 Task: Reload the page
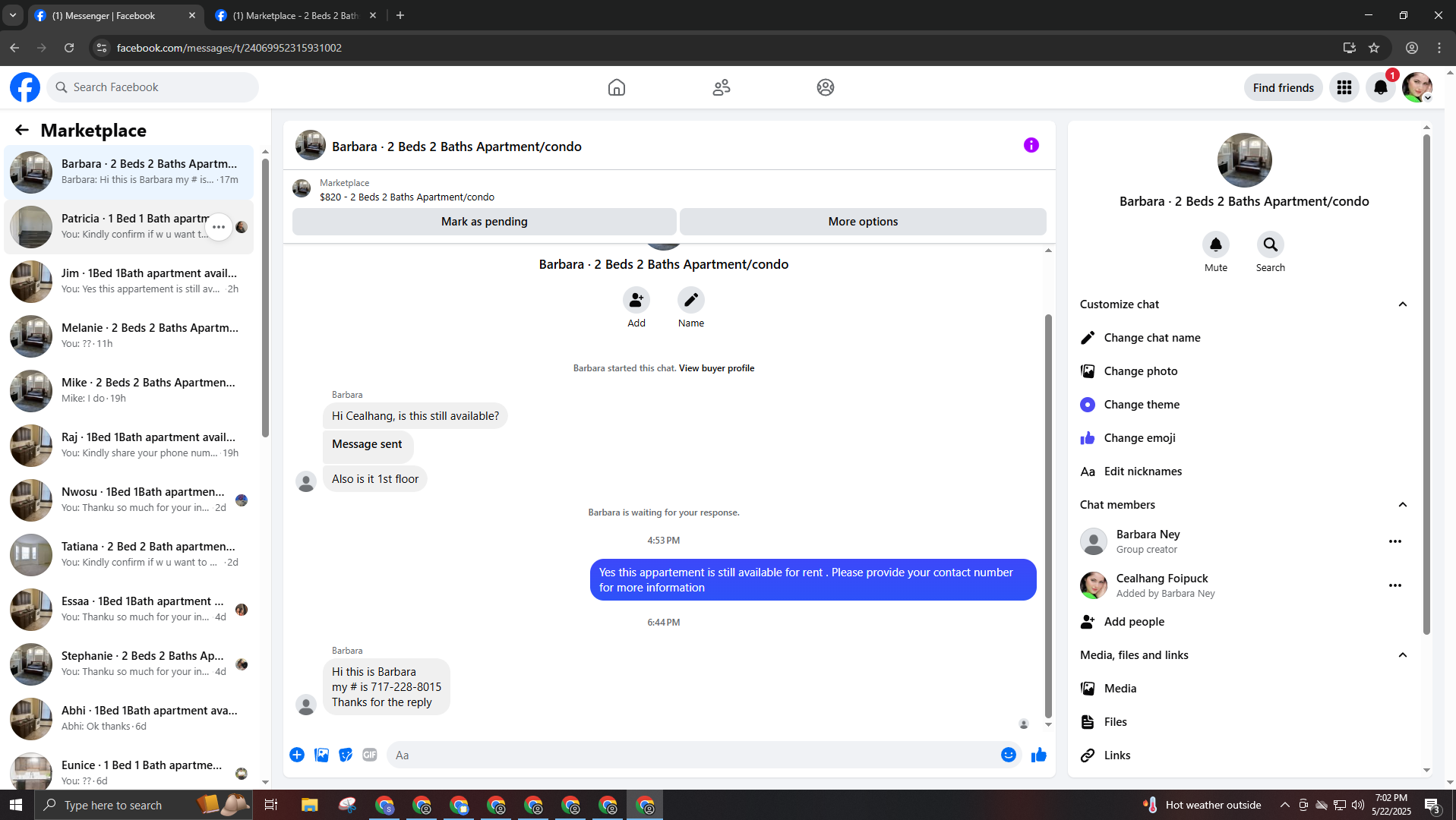[x=69, y=48]
